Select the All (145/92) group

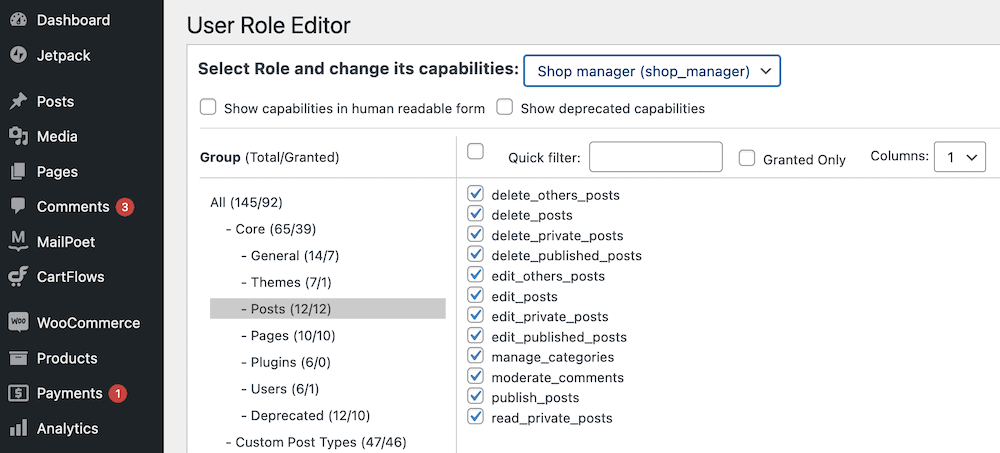(246, 202)
